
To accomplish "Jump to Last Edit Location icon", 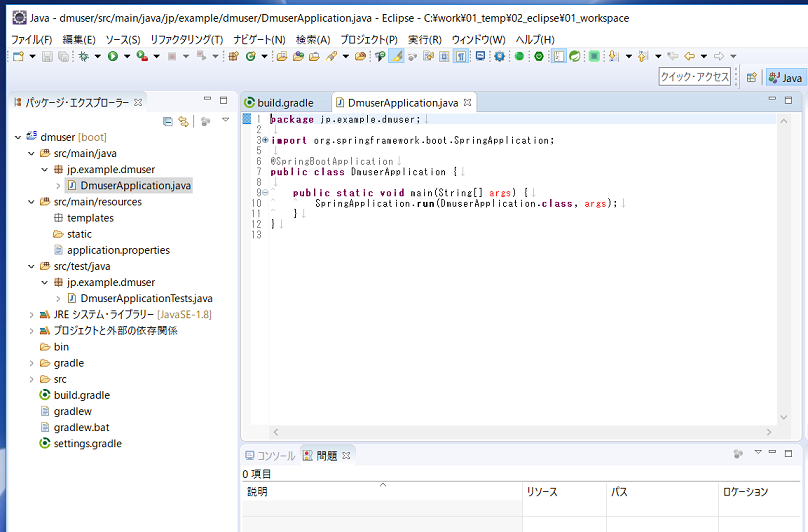I will coord(672,56).
